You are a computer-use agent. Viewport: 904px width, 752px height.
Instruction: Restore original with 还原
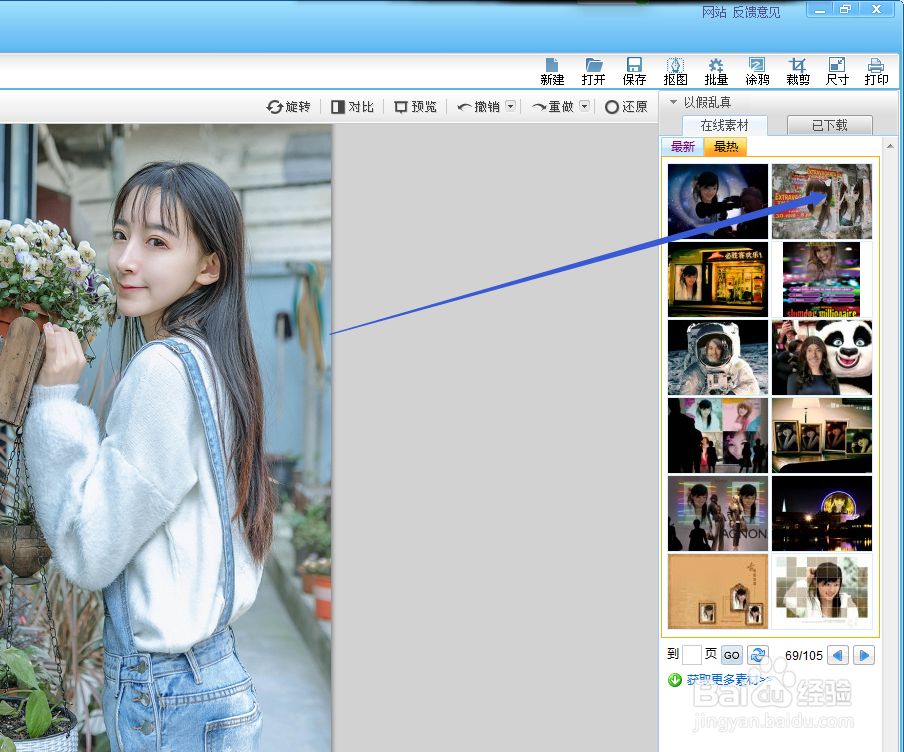626,107
